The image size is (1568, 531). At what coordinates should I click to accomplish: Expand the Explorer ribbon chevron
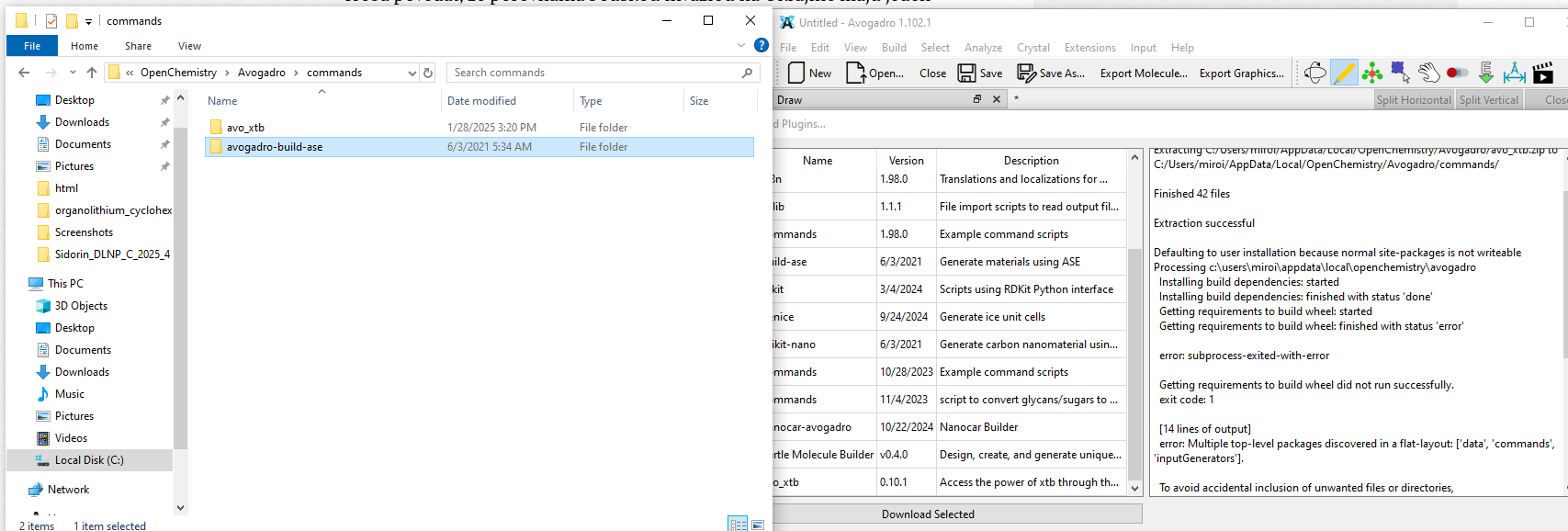(741, 45)
